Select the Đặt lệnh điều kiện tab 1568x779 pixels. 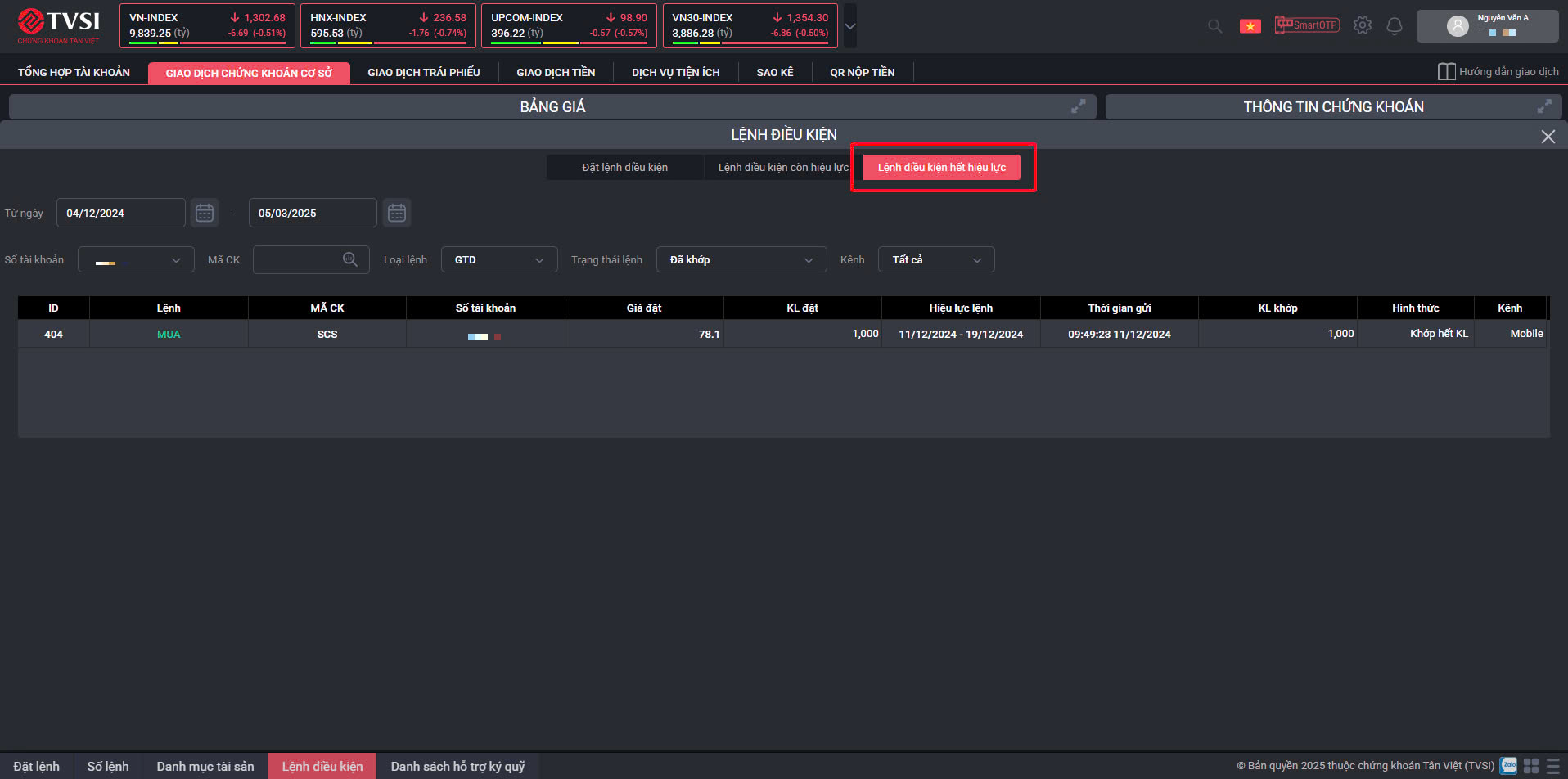[624, 168]
